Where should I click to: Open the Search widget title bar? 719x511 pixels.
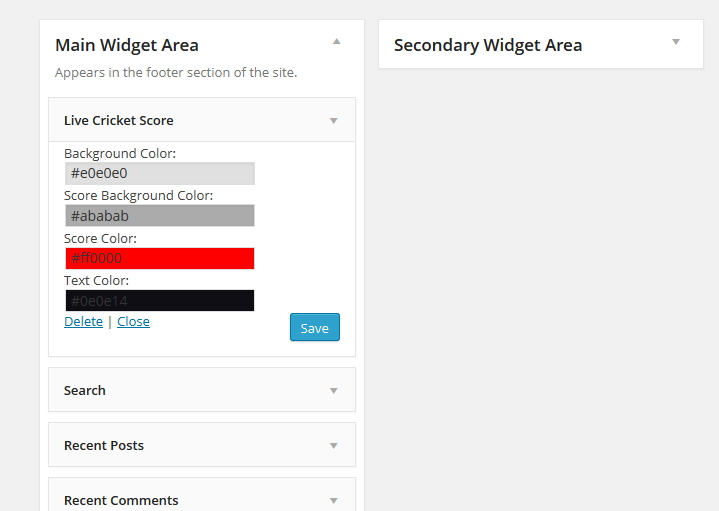85,391
